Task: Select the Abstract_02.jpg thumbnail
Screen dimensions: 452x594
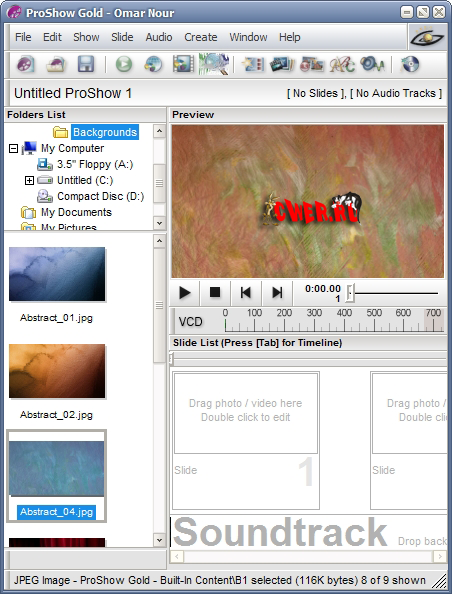Action: tap(57, 371)
